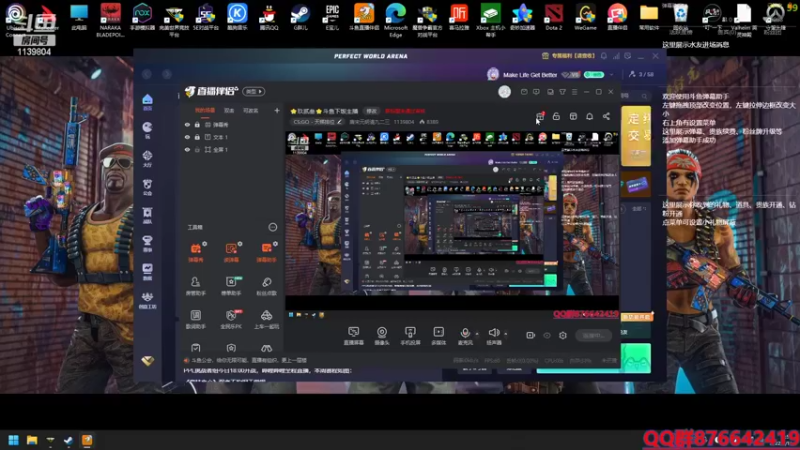
Task: Open the user status dropdown arrow in Arena
Action: (x=611, y=74)
